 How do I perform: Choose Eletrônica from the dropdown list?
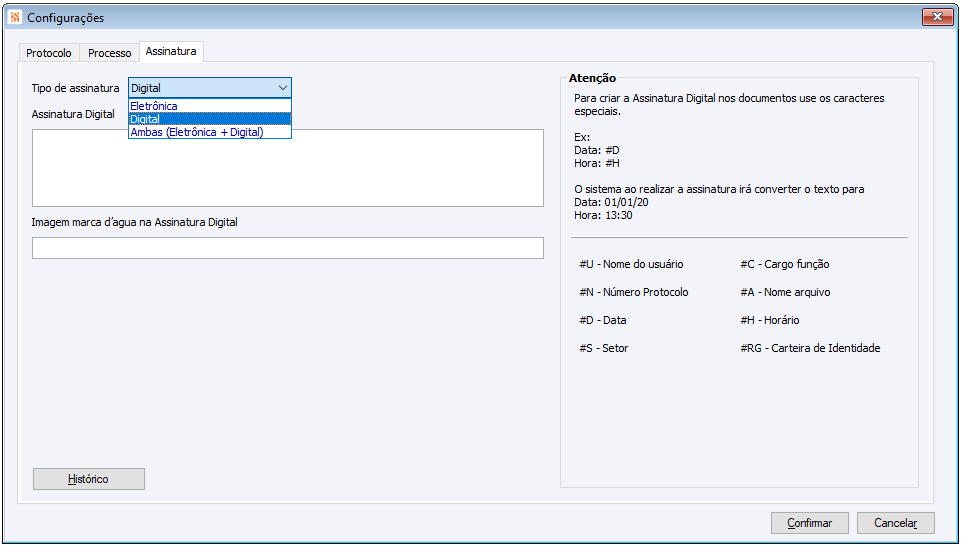pos(210,106)
